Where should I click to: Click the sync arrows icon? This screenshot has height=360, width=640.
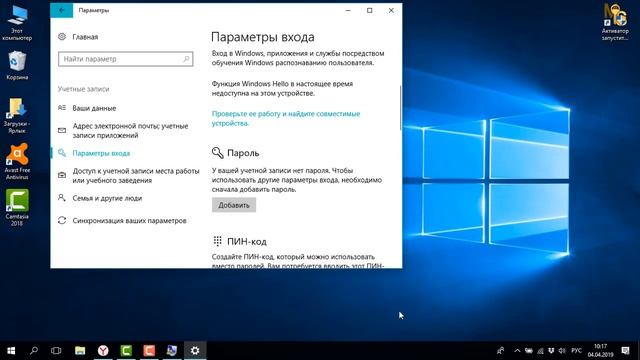tap(62, 220)
